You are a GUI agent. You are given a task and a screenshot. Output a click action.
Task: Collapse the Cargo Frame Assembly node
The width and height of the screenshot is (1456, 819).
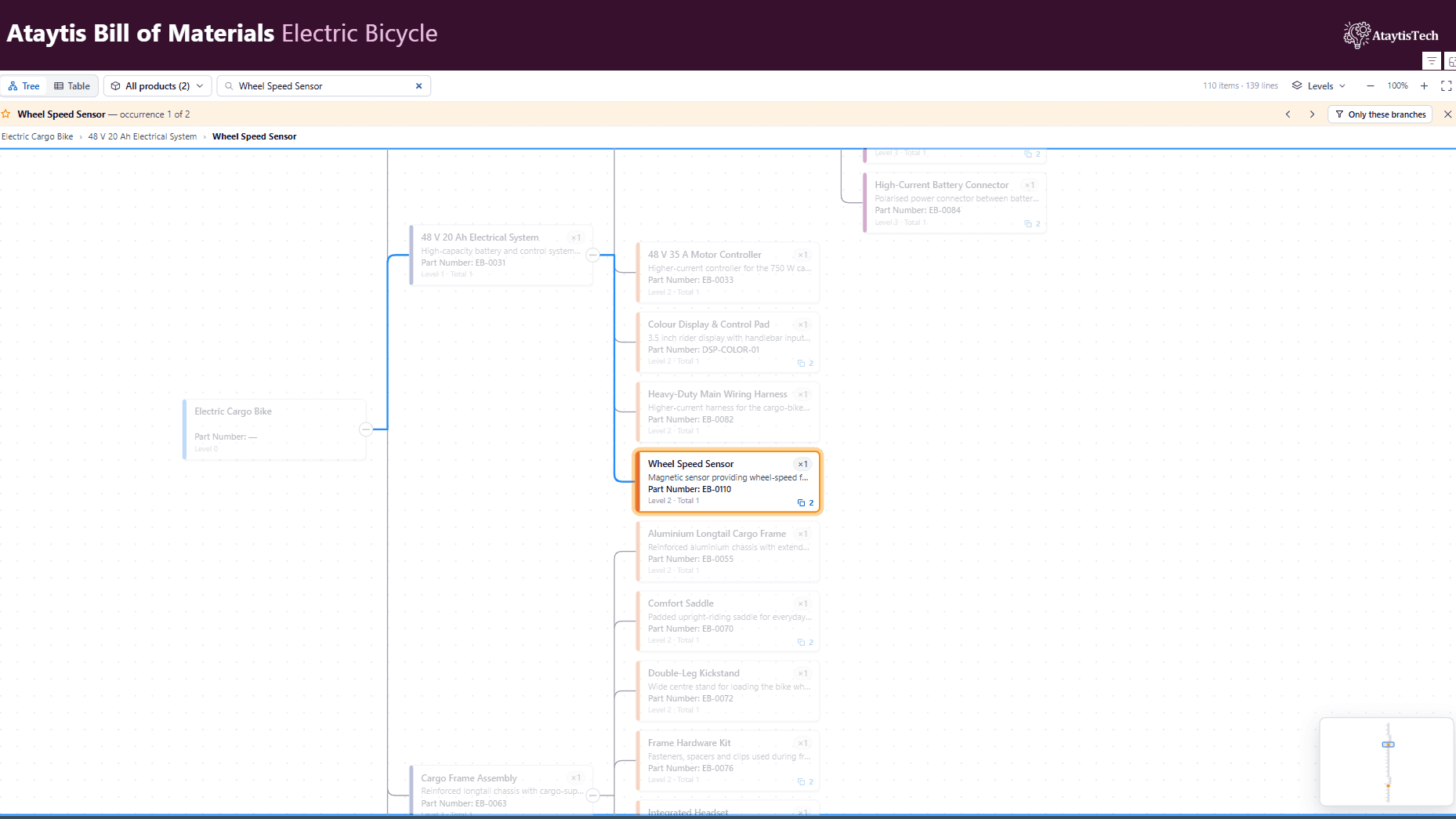(593, 795)
